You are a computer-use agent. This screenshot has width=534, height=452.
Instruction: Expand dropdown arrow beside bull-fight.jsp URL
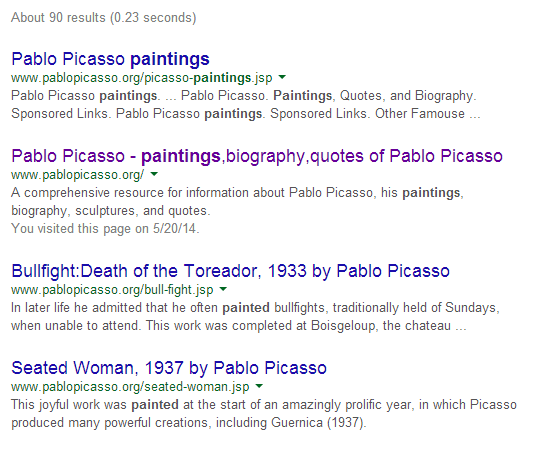(223, 289)
